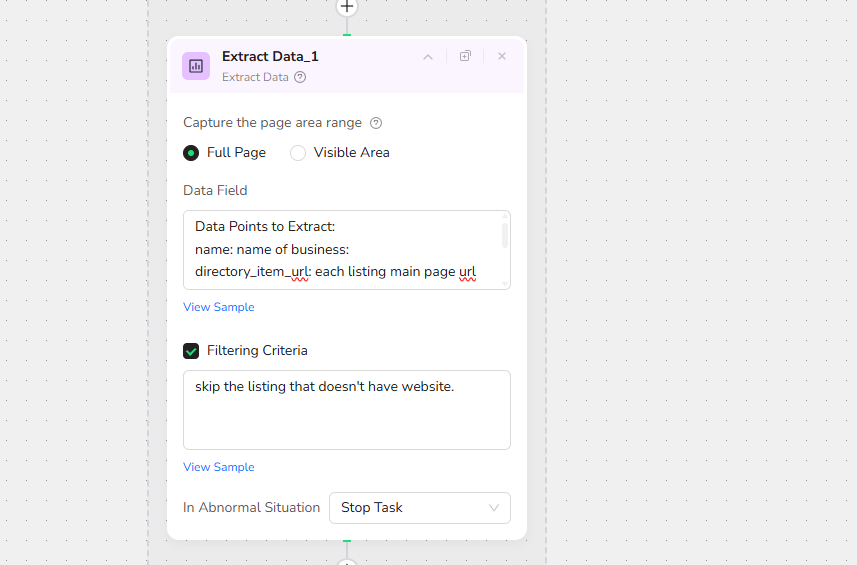The height and width of the screenshot is (565, 857).
Task: Open View Sample link under Filtering Criteria
Action: [219, 467]
